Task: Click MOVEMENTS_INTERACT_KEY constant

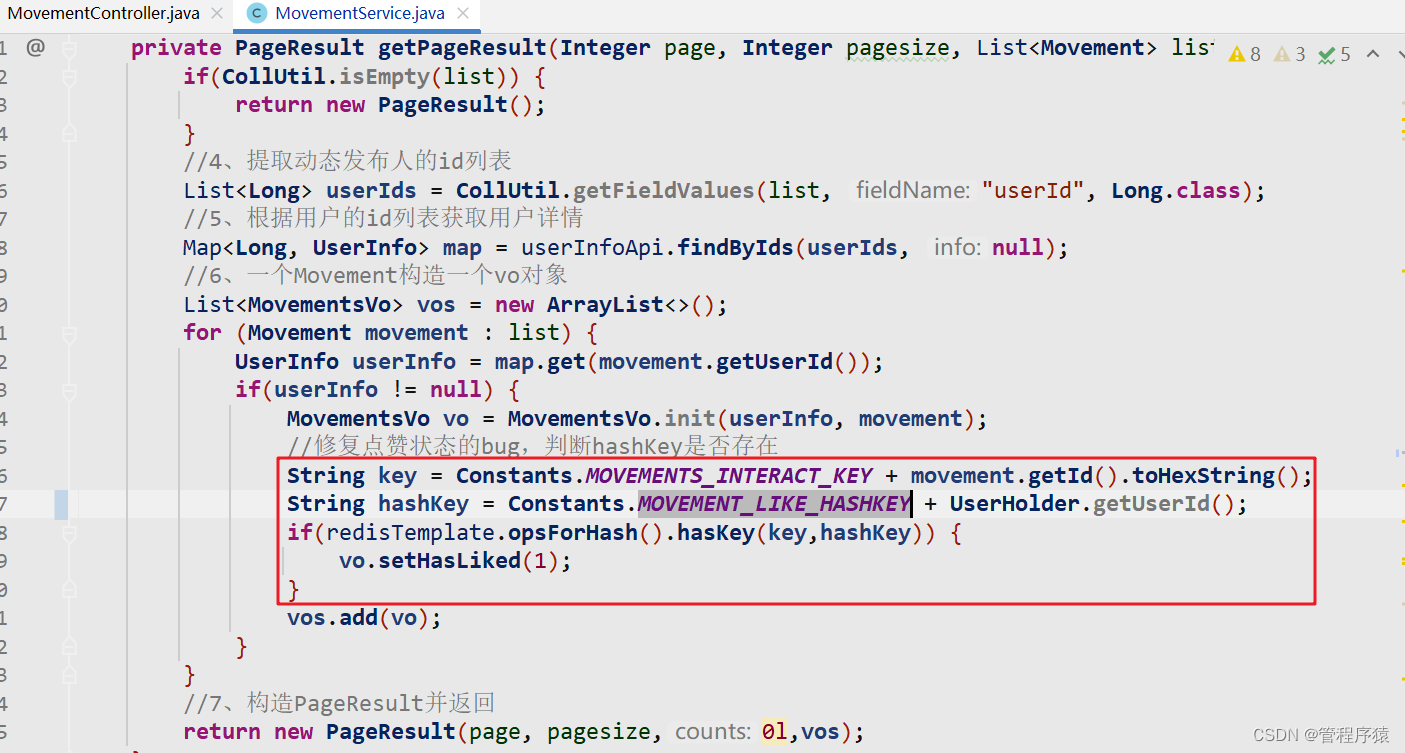Action: coord(729,475)
